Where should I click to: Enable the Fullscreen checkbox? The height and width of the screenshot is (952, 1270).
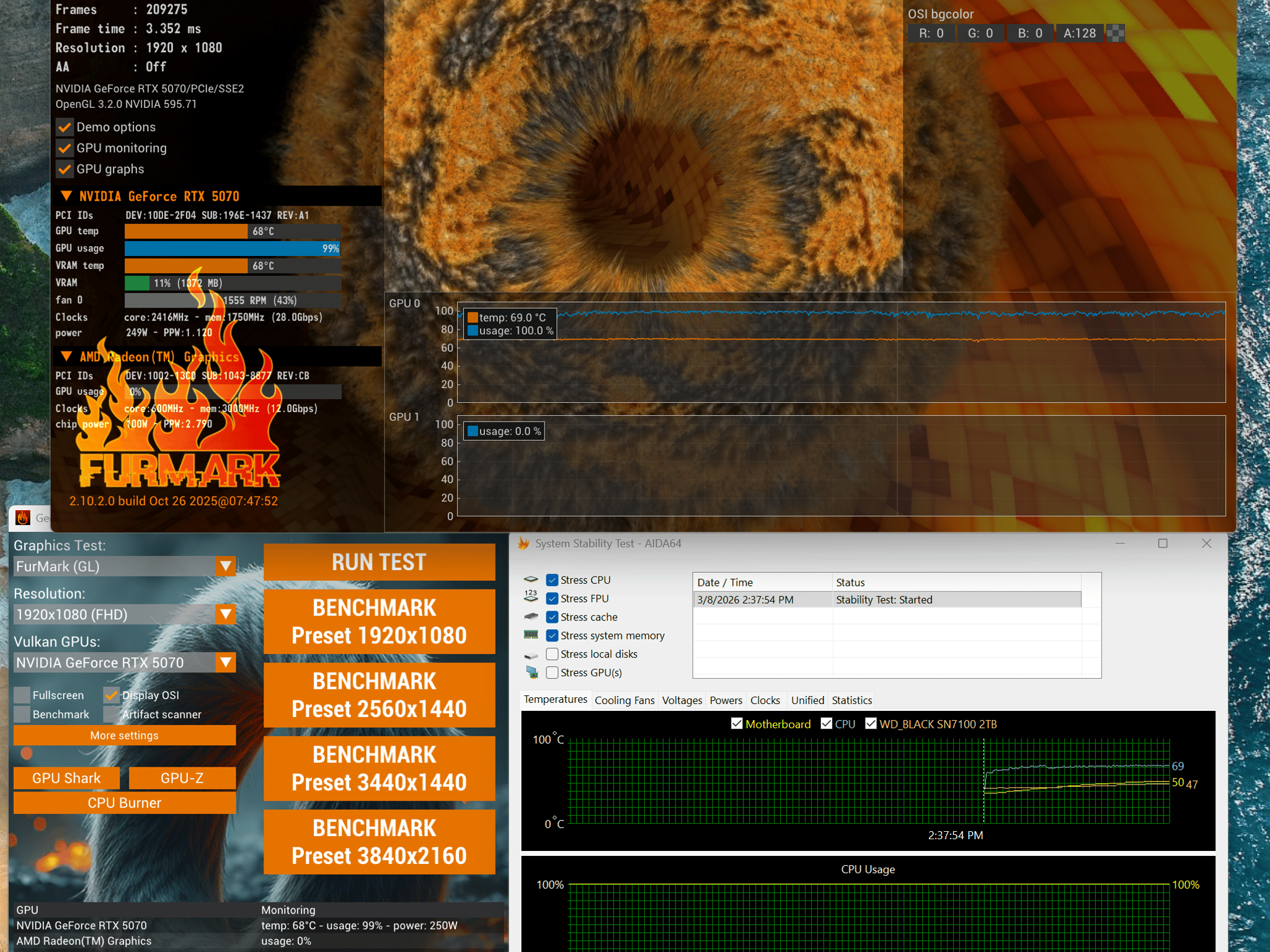[x=22, y=695]
